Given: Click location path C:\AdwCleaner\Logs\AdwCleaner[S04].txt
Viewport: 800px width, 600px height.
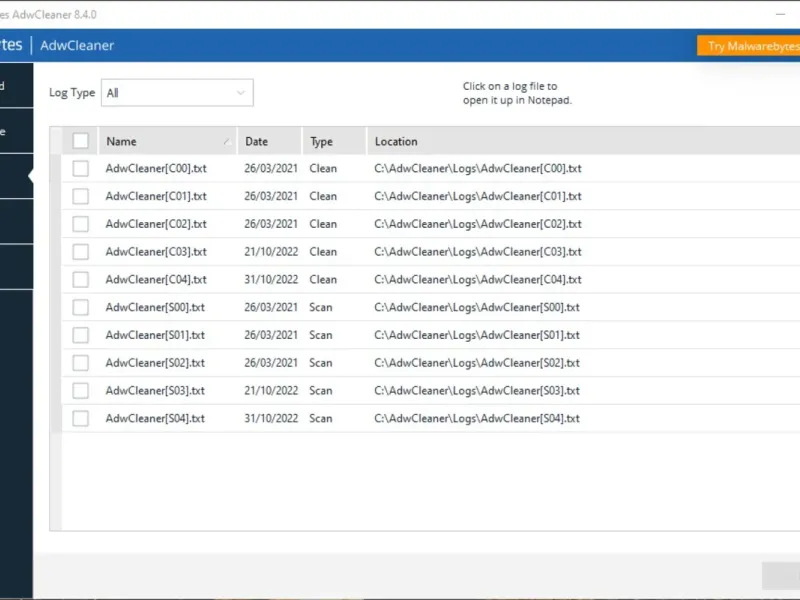Looking at the screenshot, I should pyautogui.click(x=477, y=418).
